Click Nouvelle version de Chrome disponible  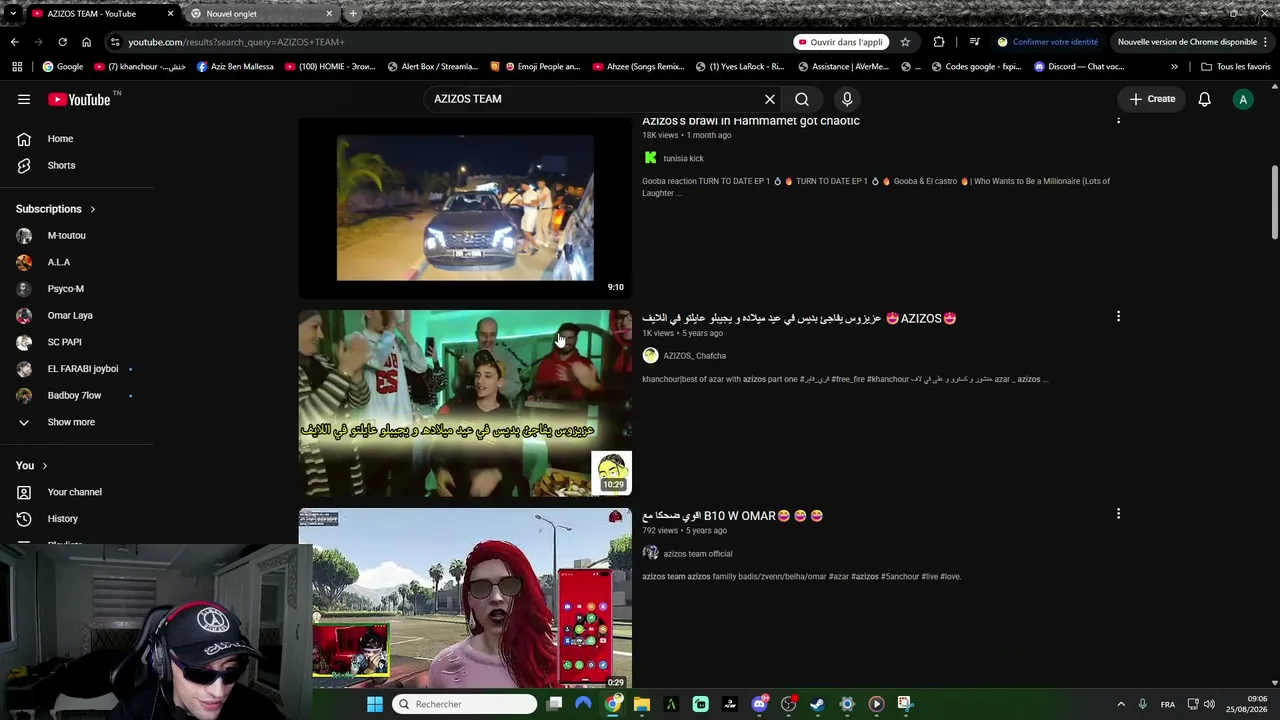1187,42
